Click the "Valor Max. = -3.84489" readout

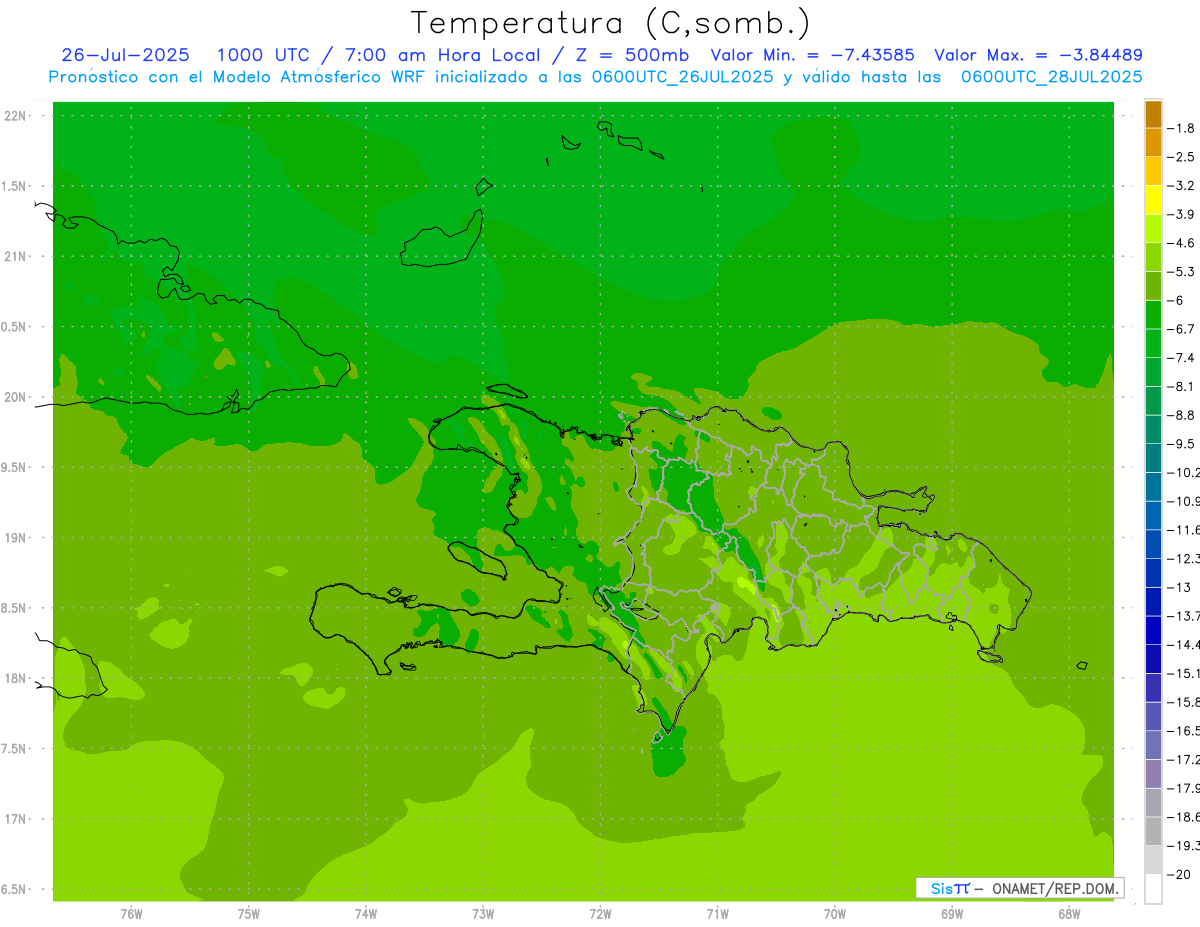coord(1038,55)
